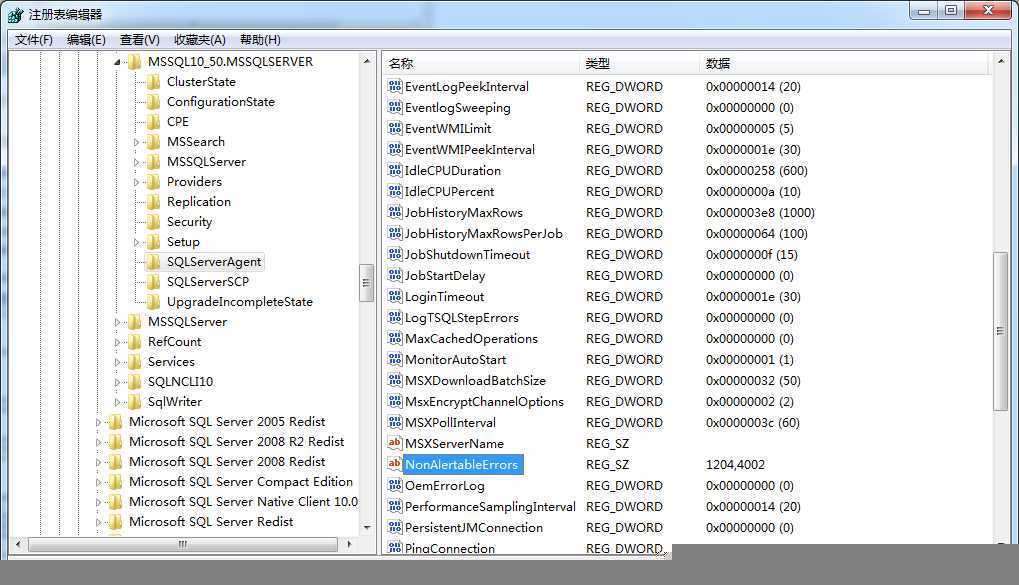1019x585 pixels.
Task: Open the 查看(V) menu
Action: pyautogui.click(x=140, y=40)
